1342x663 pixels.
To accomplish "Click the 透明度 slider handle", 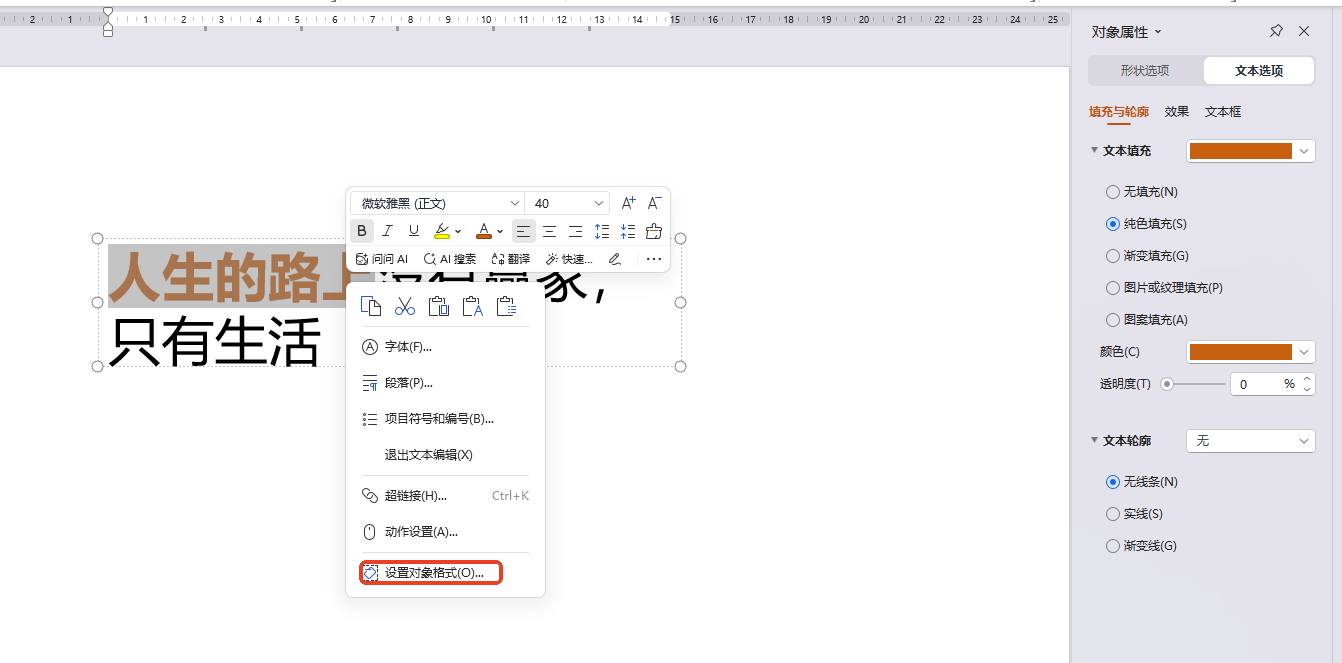I will [1166, 384].
